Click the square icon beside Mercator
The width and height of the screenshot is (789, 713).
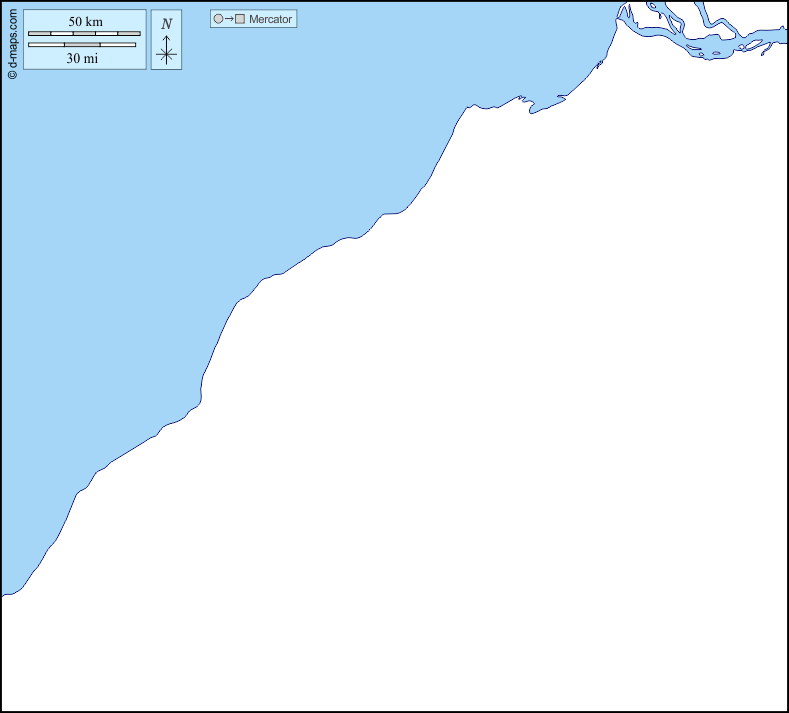coord(240,19)
